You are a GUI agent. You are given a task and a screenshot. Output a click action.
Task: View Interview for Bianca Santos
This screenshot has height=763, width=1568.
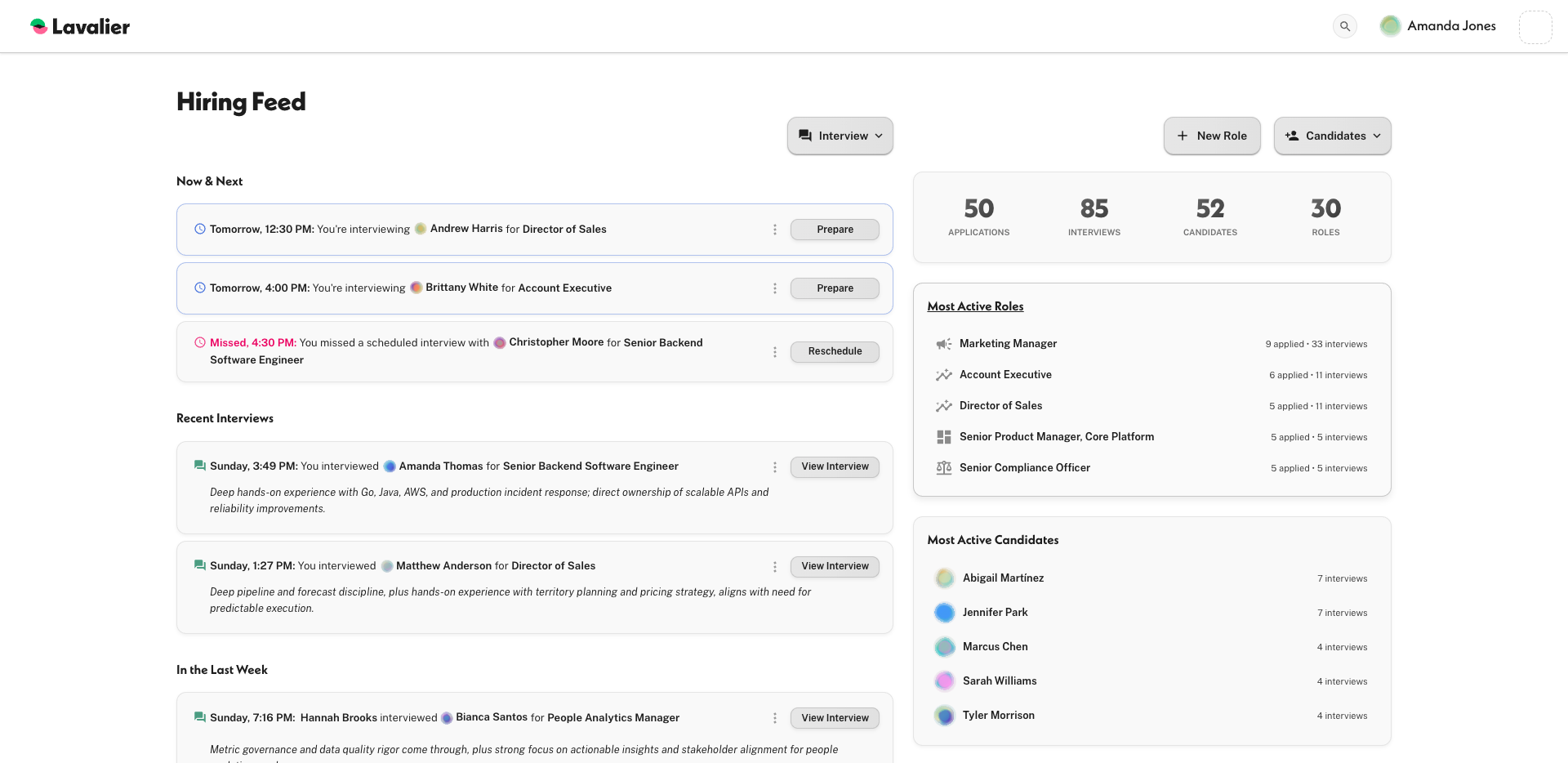tap(835, 718)
